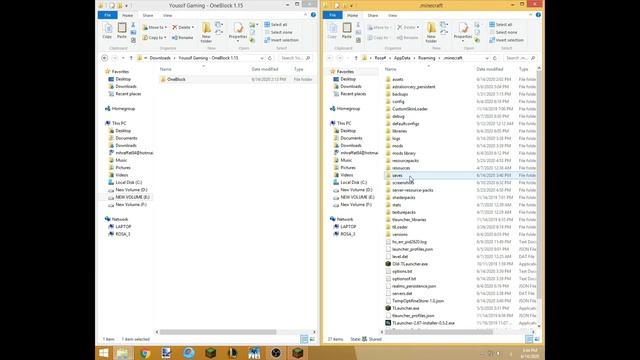Click Refresh icon in OneBlock window address bar
The width and height of the screenshot is (640, 360).
(x=270, y=58)
